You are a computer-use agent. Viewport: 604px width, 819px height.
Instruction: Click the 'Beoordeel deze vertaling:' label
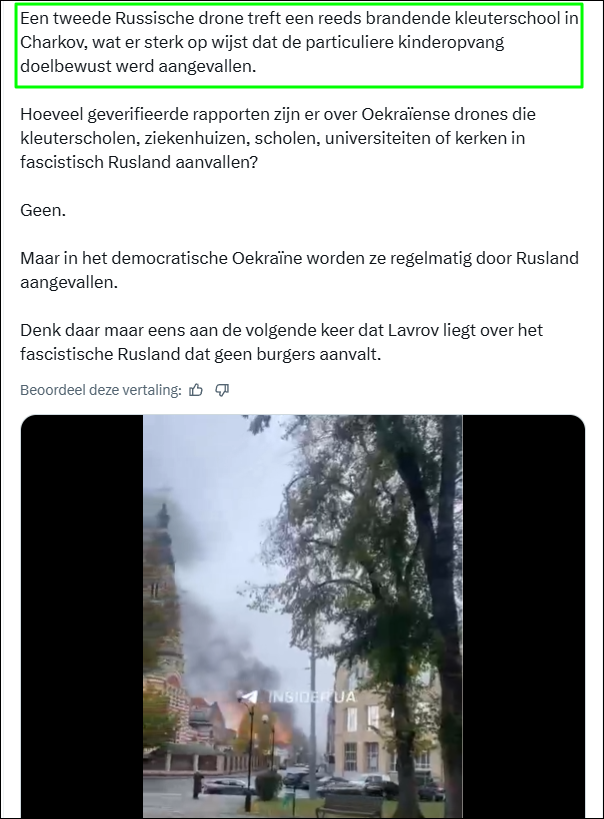(101, 390)
